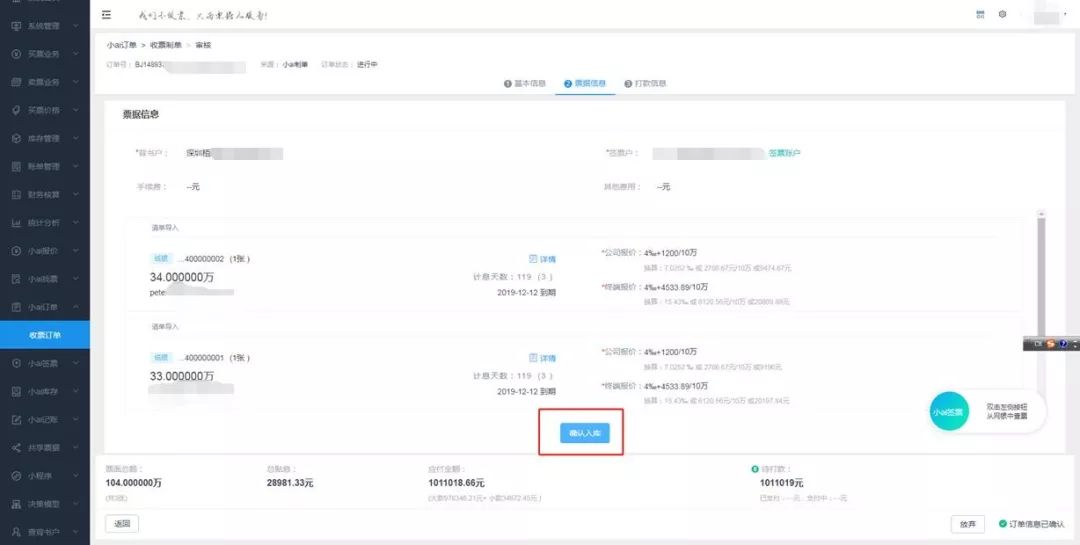Screen dimensions: 1080x545
Task: Click the 34.000000万 bill amount
Action: pos(182,277)
